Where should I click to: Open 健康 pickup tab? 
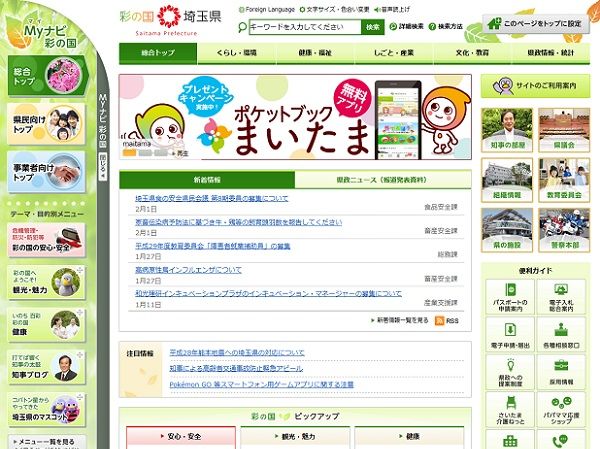(409, 436)
